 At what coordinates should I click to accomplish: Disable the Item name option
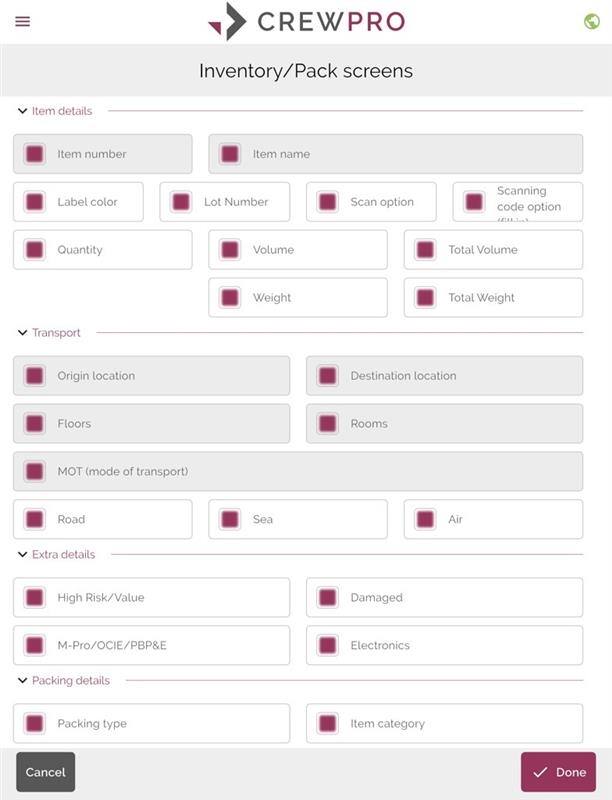tap(228, 154)
